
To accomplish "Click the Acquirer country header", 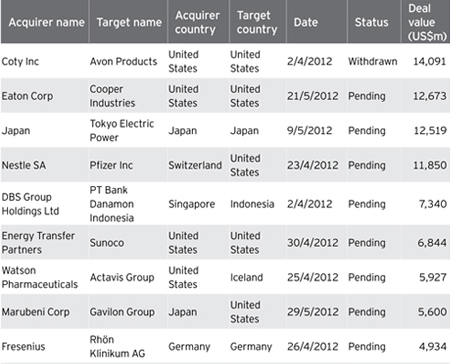I will pos(197,22).
